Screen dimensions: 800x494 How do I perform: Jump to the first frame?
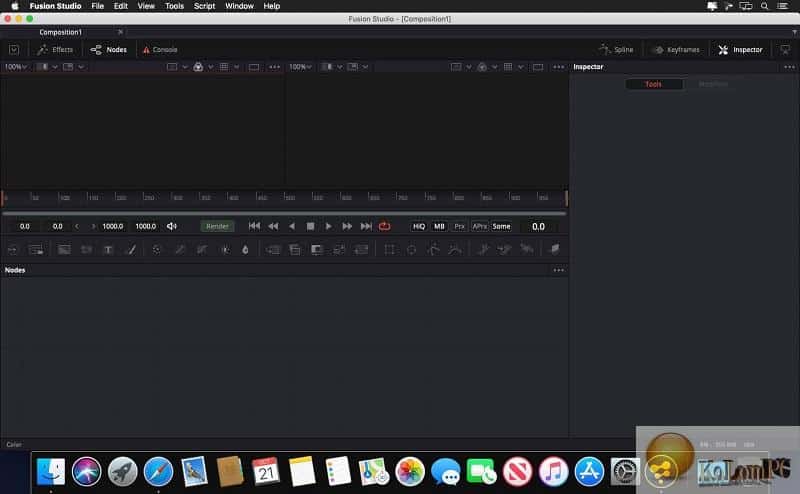pyautogui.click(x=254, y=226)
